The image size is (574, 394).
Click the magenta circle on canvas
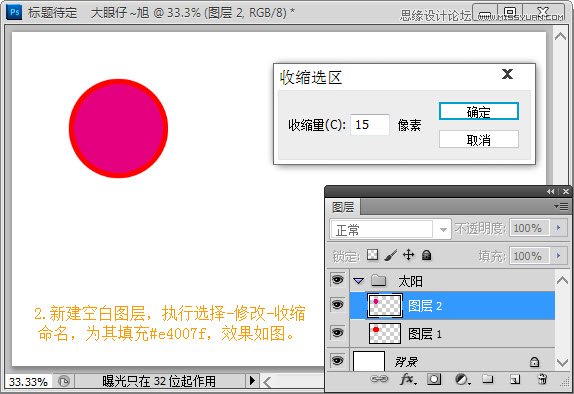click(118, 128)
